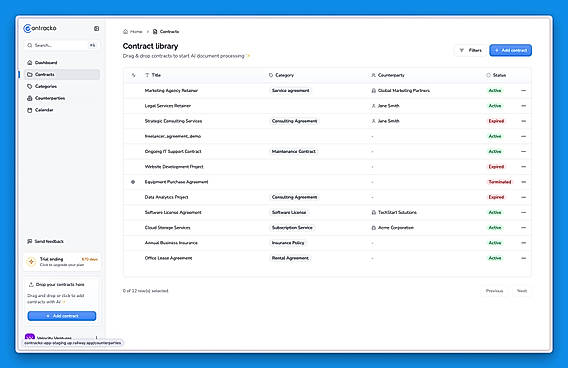Select Contracts in the sidebar

[62, 74]
